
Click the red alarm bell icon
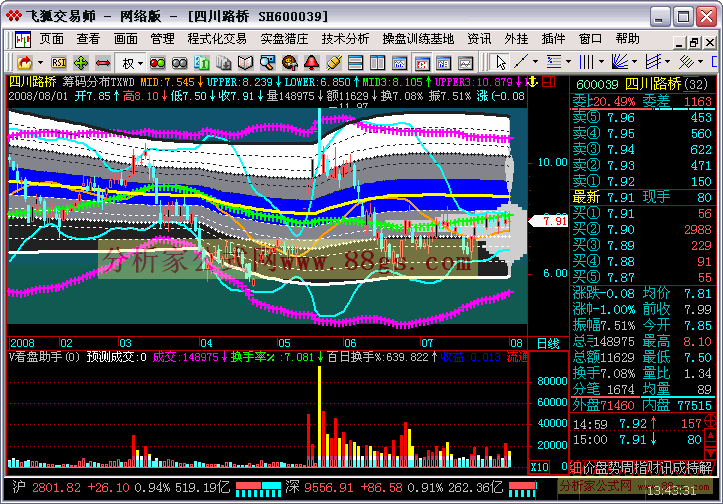(312, 63)
